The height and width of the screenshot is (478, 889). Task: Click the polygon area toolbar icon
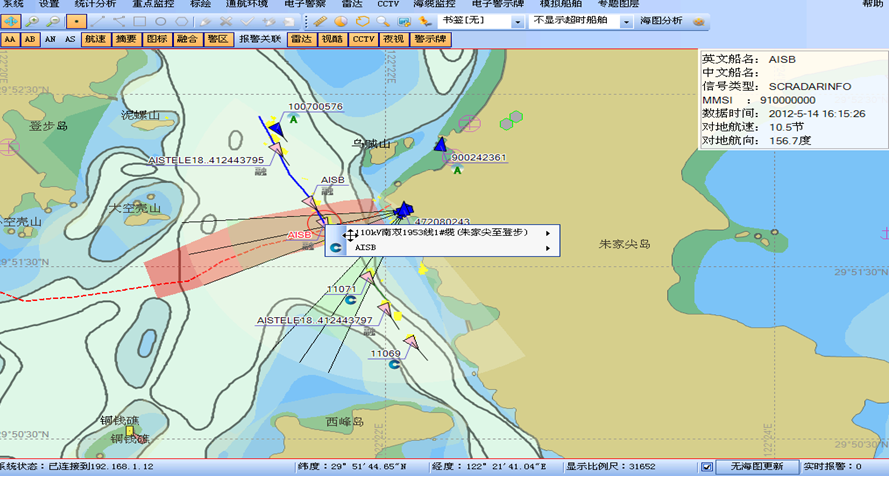(362, 21)
